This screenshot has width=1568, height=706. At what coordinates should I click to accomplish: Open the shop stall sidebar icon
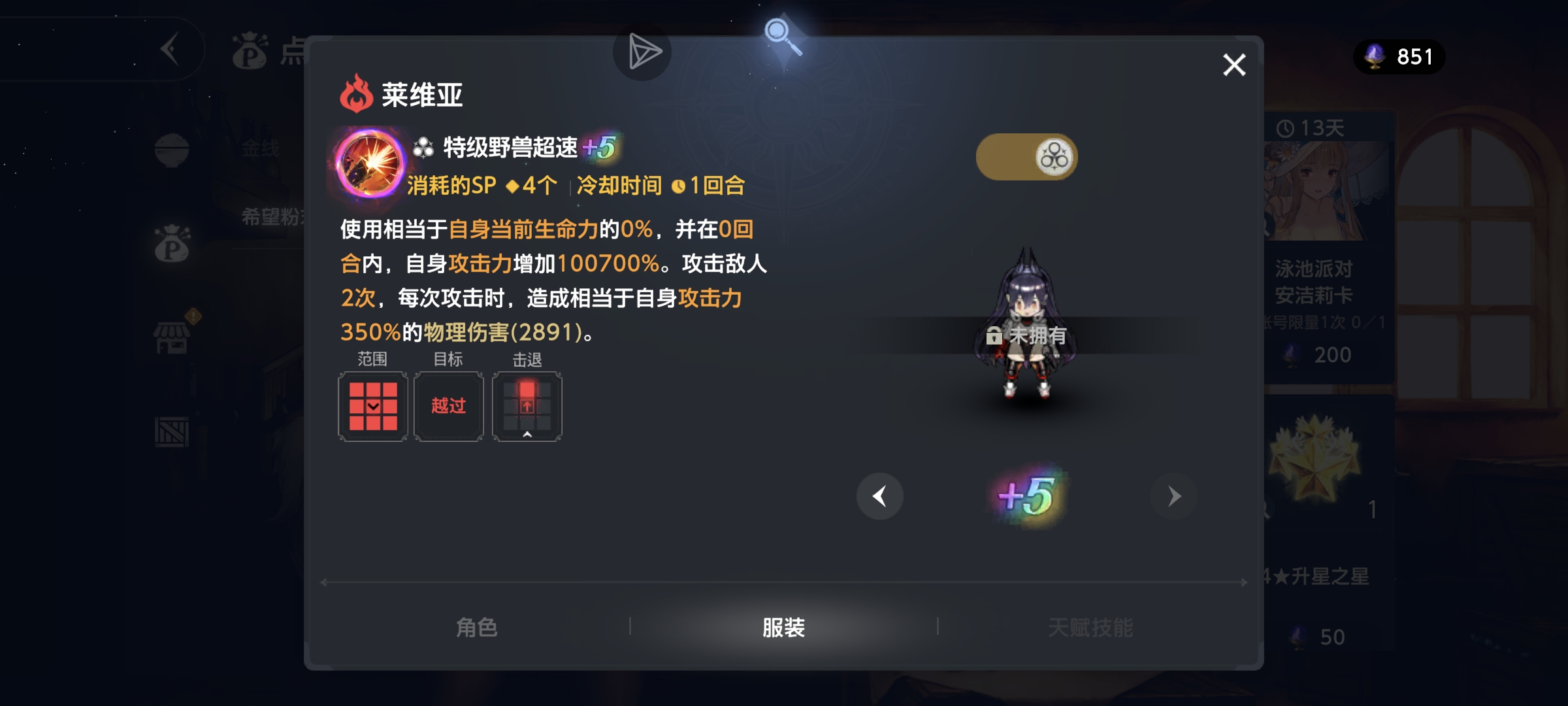pos(172,337)
